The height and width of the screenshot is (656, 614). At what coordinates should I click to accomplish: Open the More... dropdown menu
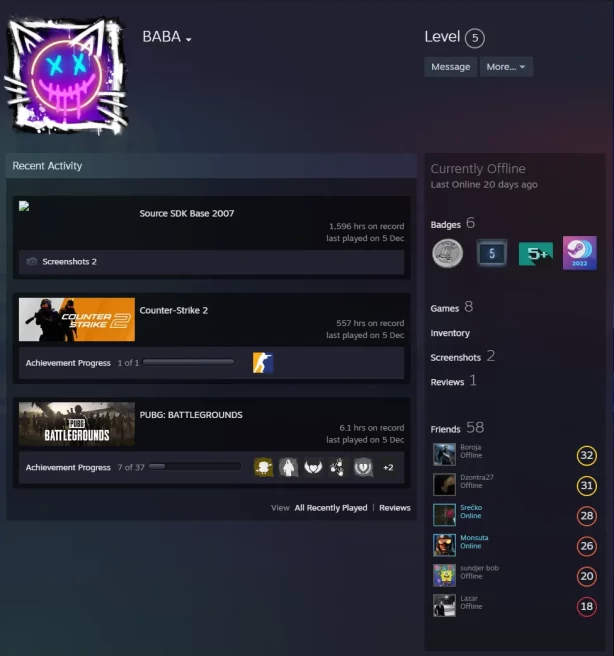pyautogui.click(x=506, y=67)
